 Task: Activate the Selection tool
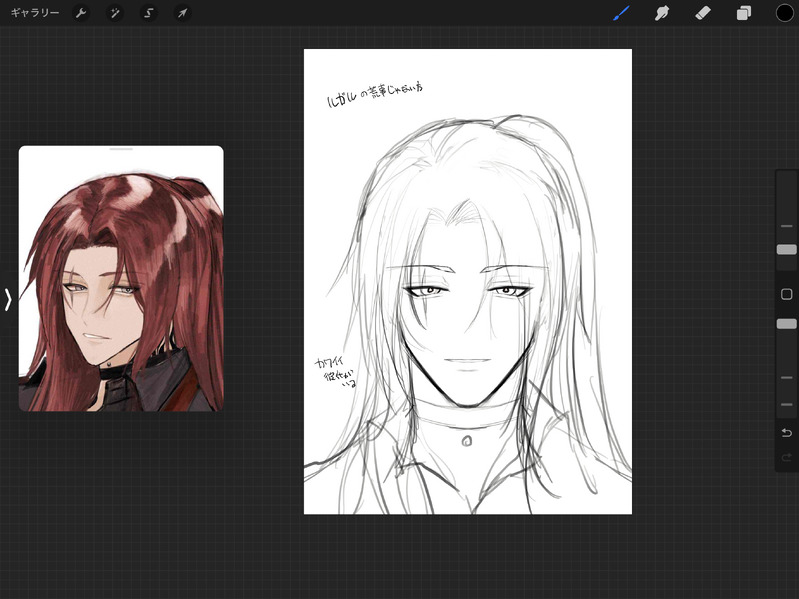(149, 13)
